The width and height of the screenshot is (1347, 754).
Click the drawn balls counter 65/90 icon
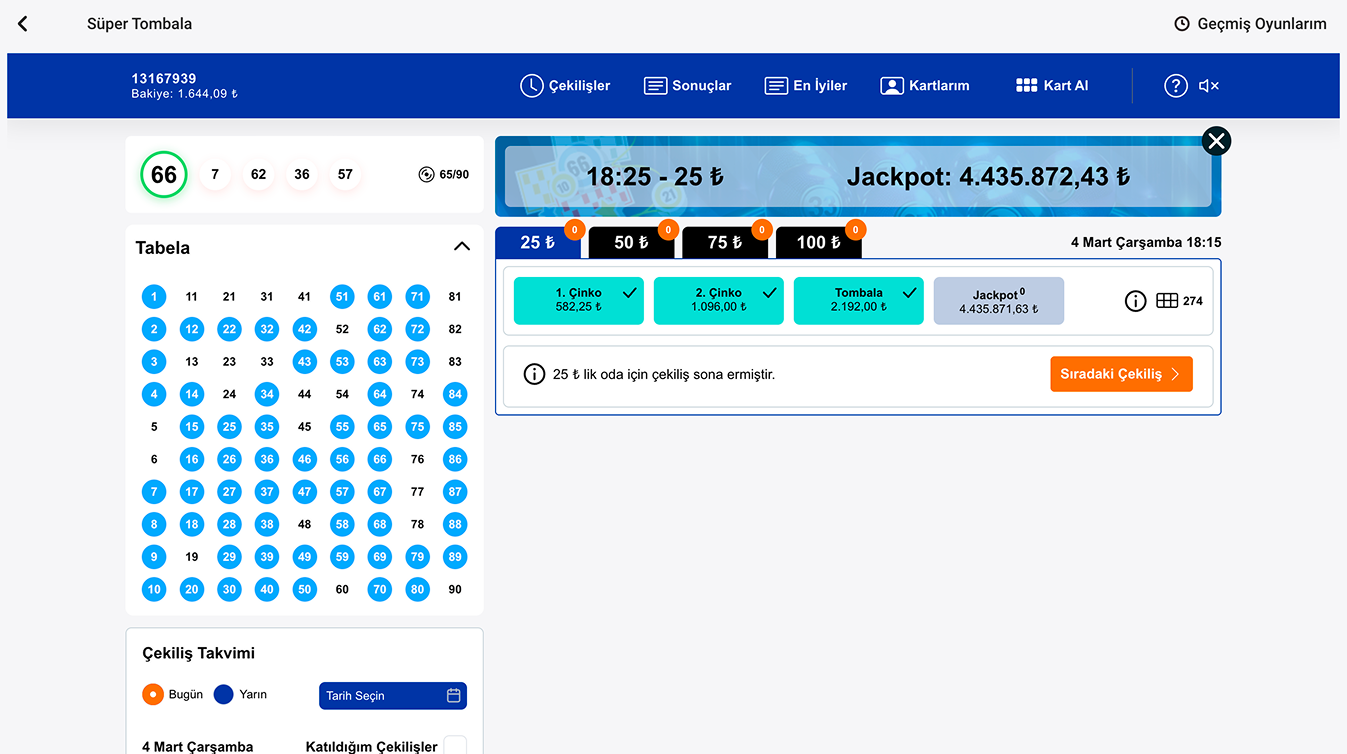(x=426, y=174)
